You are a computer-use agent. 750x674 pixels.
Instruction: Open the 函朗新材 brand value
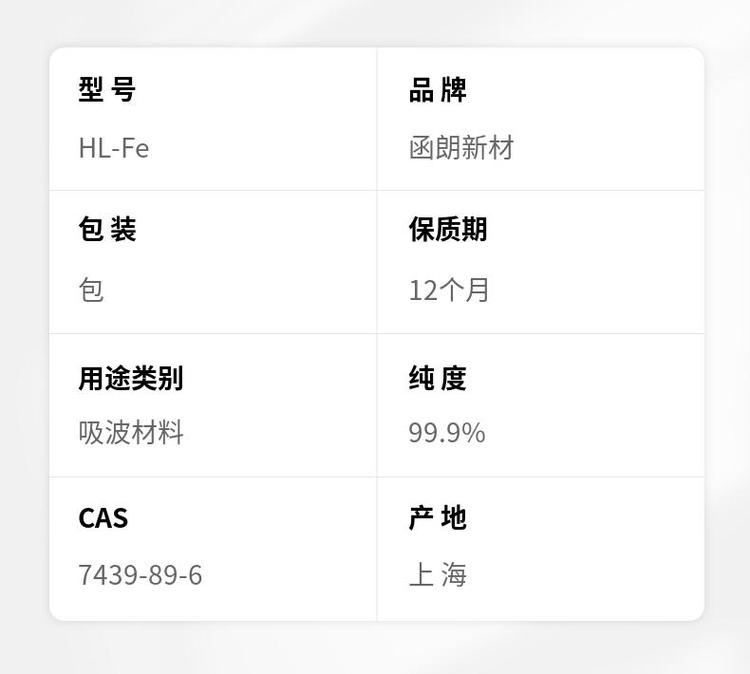point(461,149)
